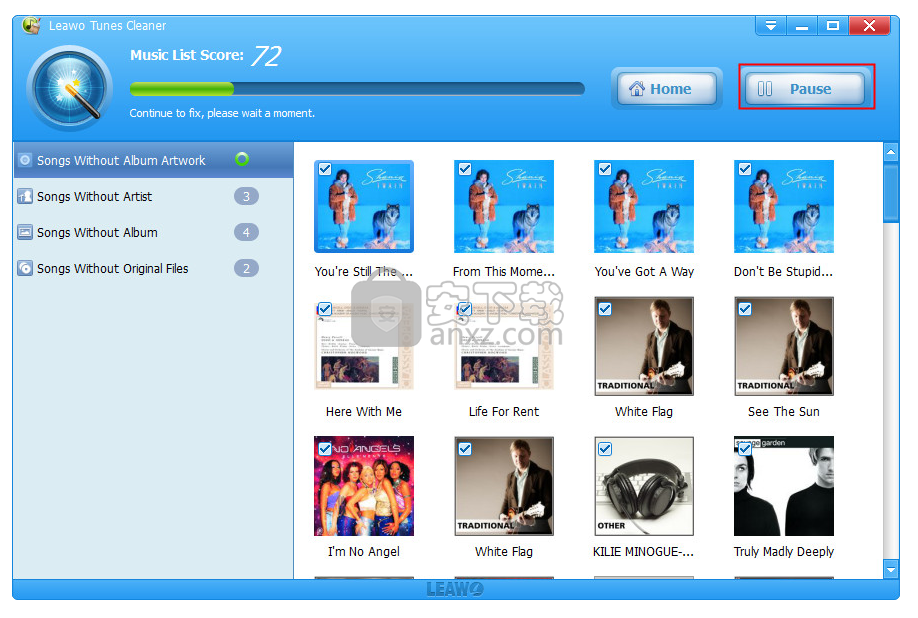The height and width of the screenshot is (618, 918).
Task: Click the Pause button
Action: [x=806, y=88]
